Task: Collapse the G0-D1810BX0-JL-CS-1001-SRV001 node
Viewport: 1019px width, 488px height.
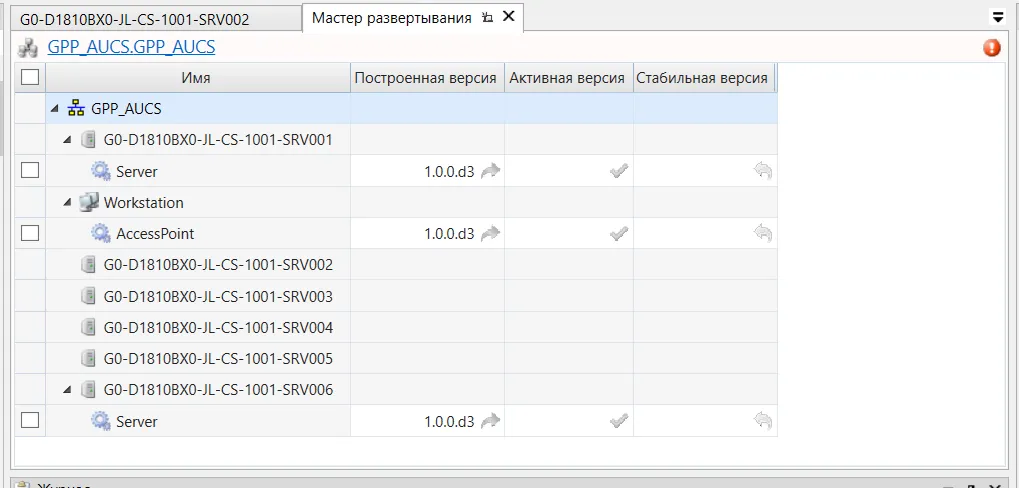Action: (x=68, y=140)
